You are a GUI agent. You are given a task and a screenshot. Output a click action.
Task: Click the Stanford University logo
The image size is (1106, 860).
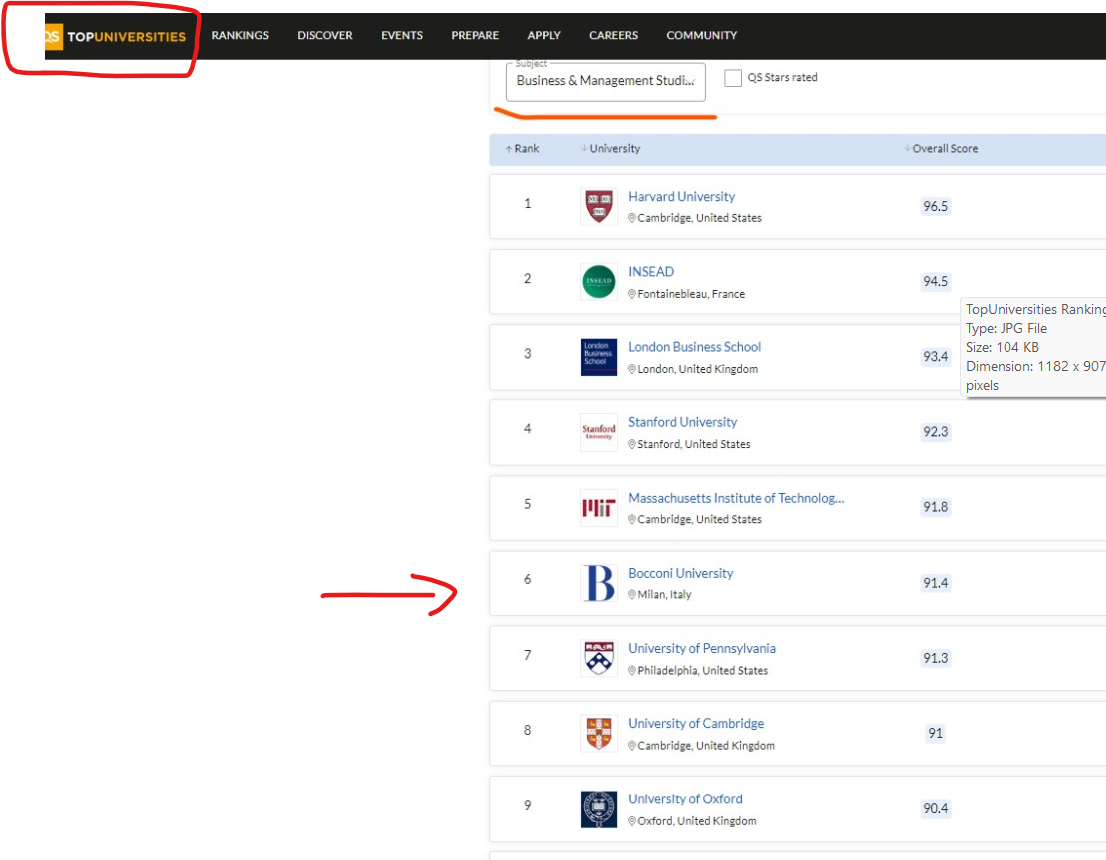point(598,432)
